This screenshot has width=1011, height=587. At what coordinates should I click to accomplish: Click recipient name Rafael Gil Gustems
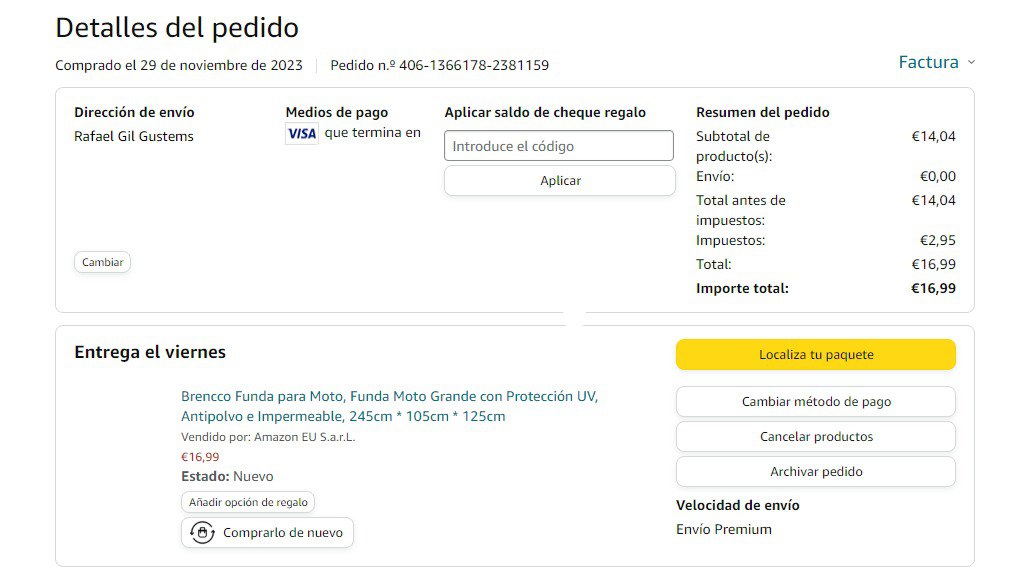click(x=134, y=136)
